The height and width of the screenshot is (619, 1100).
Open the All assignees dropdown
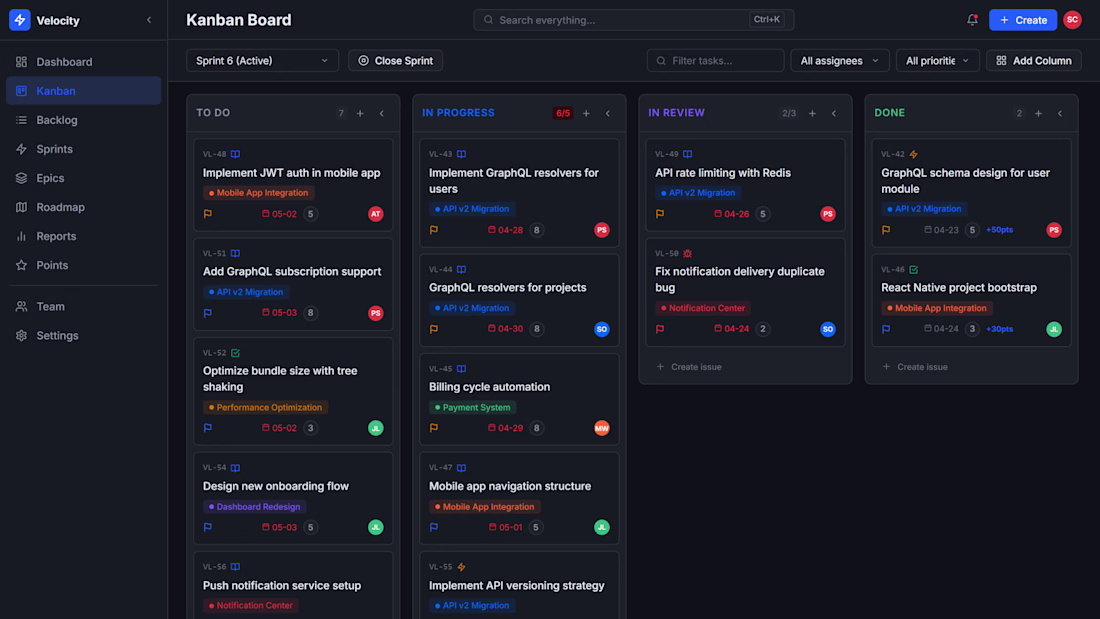(x=840, y=60)
